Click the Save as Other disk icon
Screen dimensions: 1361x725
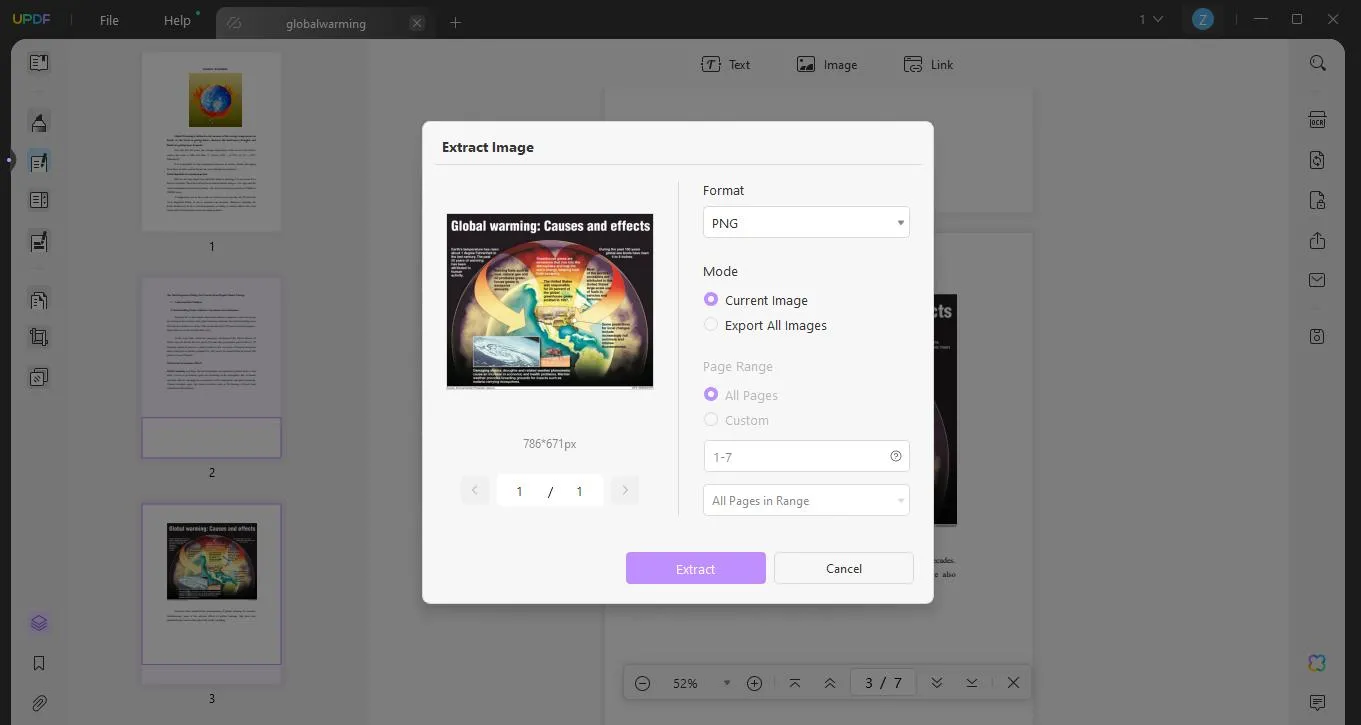pyautogui.click(x=1318, y=336)
